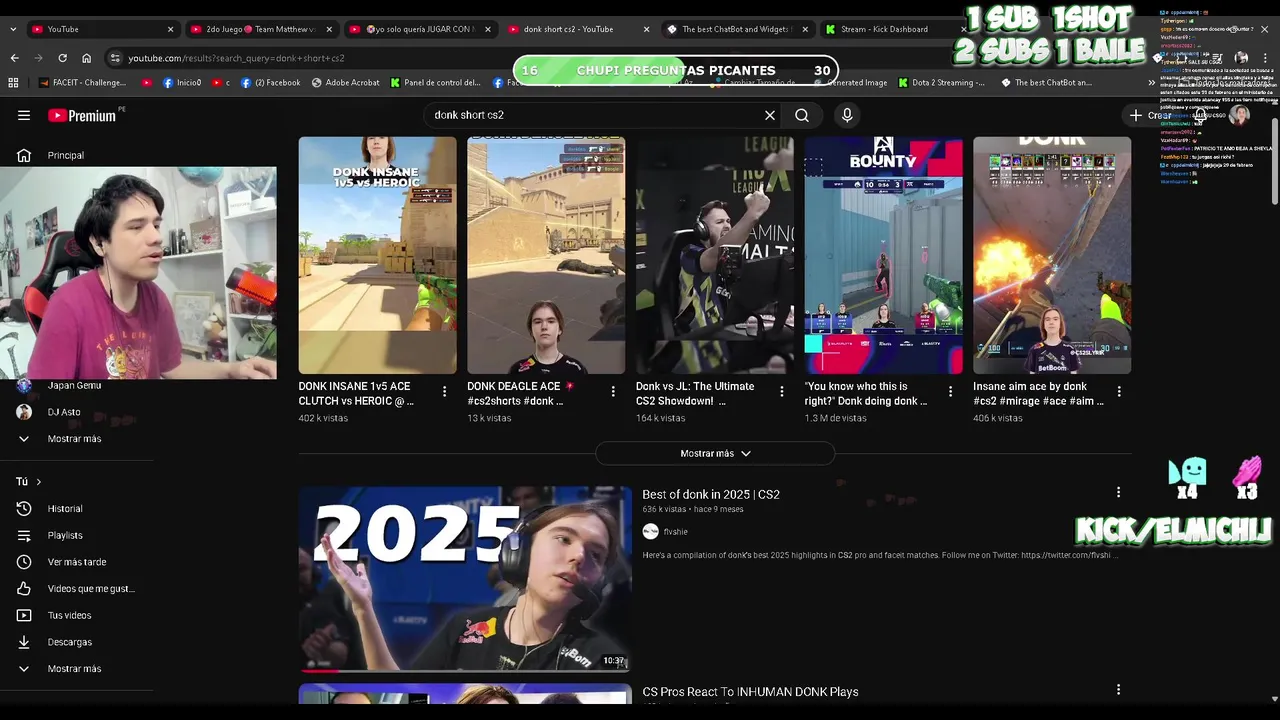Play the 2025 Best of donk video thumbnail
Viewport: 1280px width, 720px height.
point(465,579)
